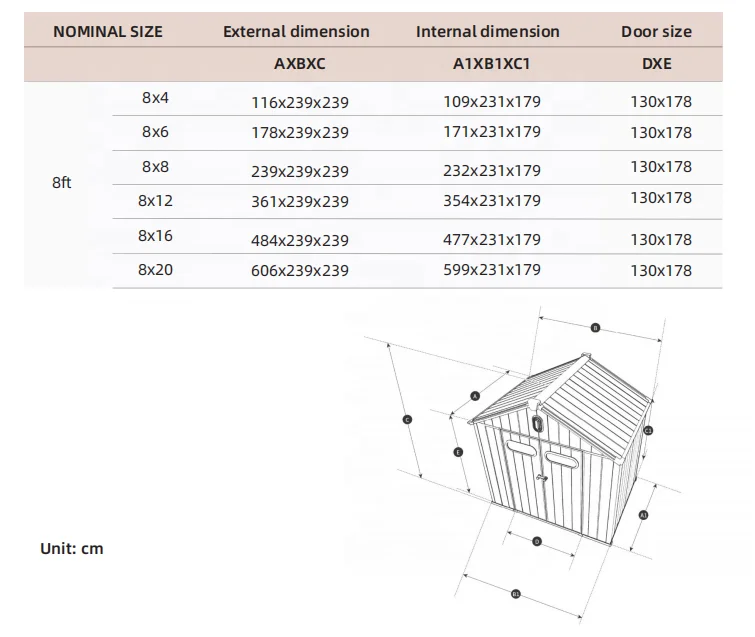Click the shed door handle in drawing
This screenshot has width=755, height=637.
(542, 478)
